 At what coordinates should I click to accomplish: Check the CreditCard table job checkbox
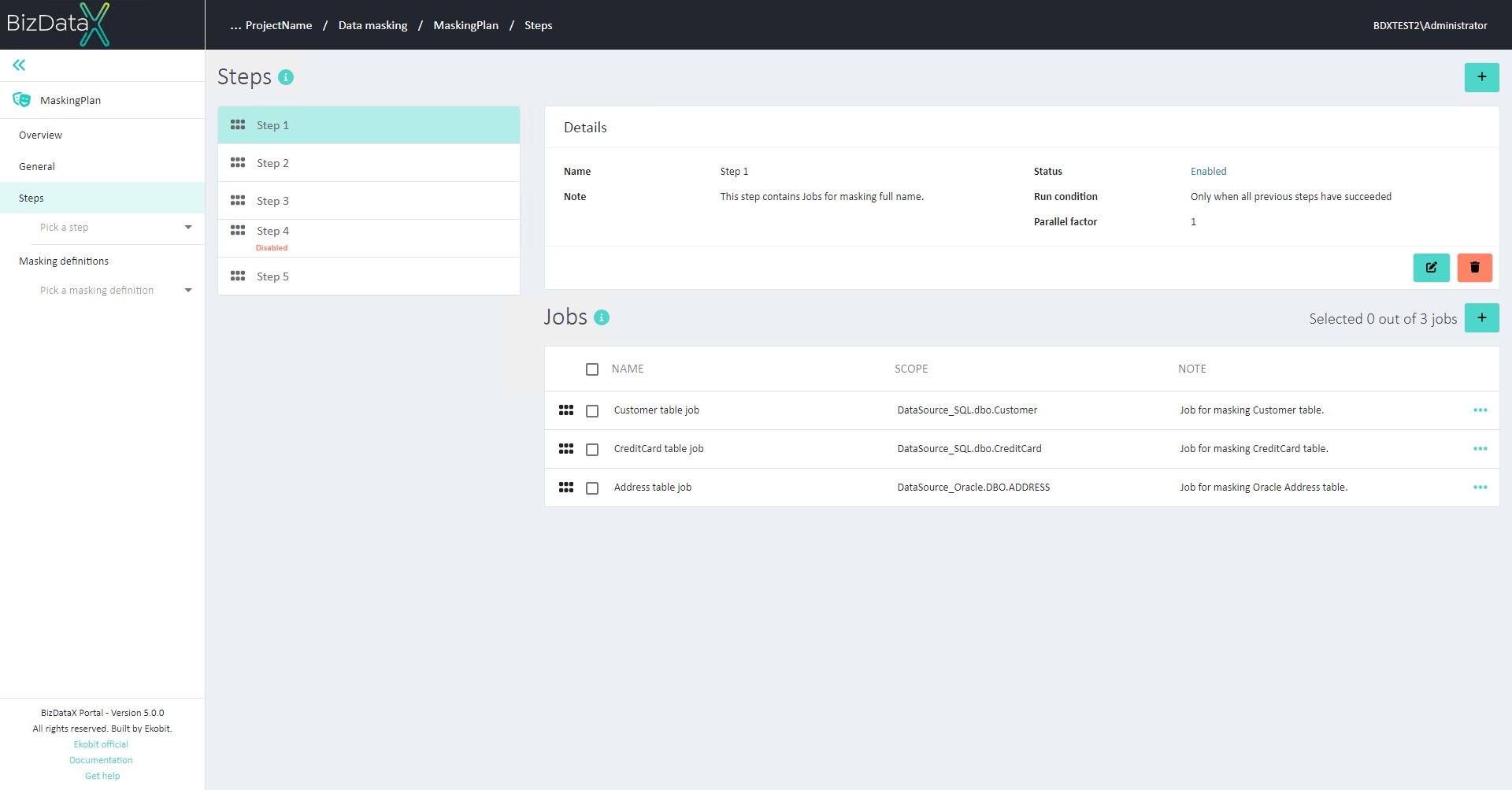click(592, 449)
